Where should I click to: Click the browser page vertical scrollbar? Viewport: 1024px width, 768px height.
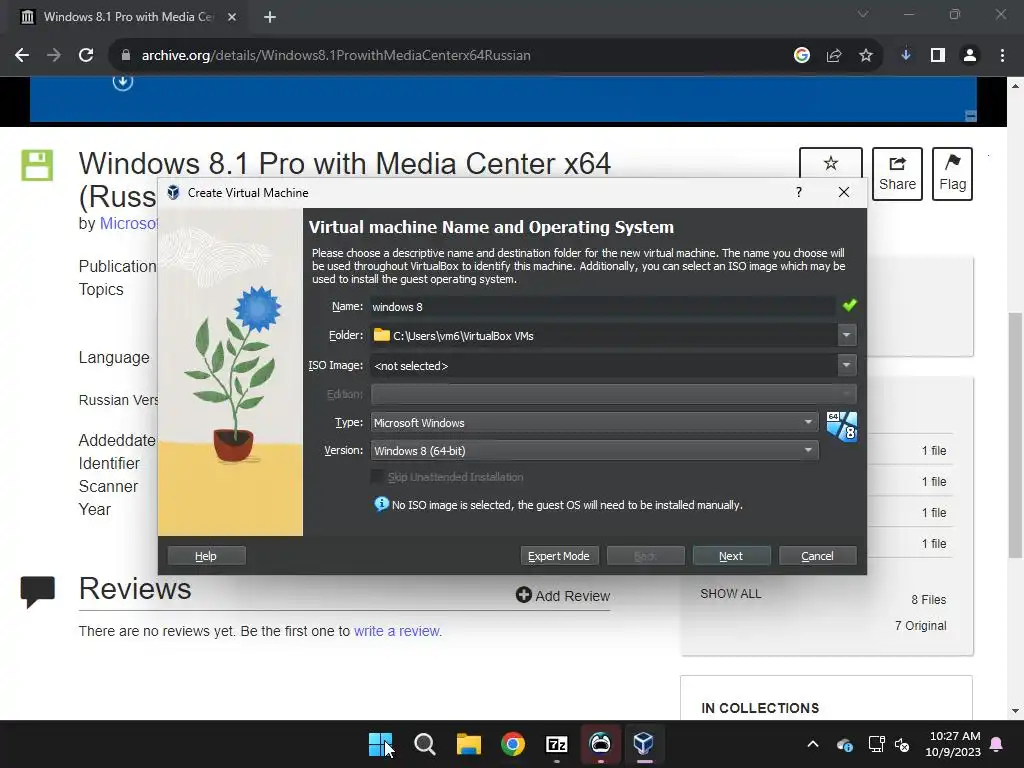click(x=1015, y=435)
